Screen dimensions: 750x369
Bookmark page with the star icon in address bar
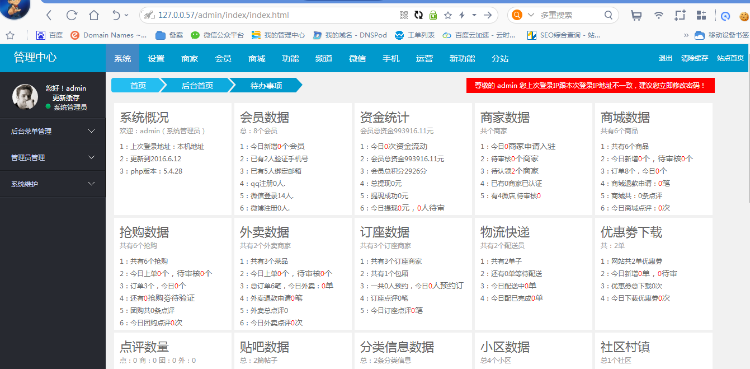[x=448, y=15]
